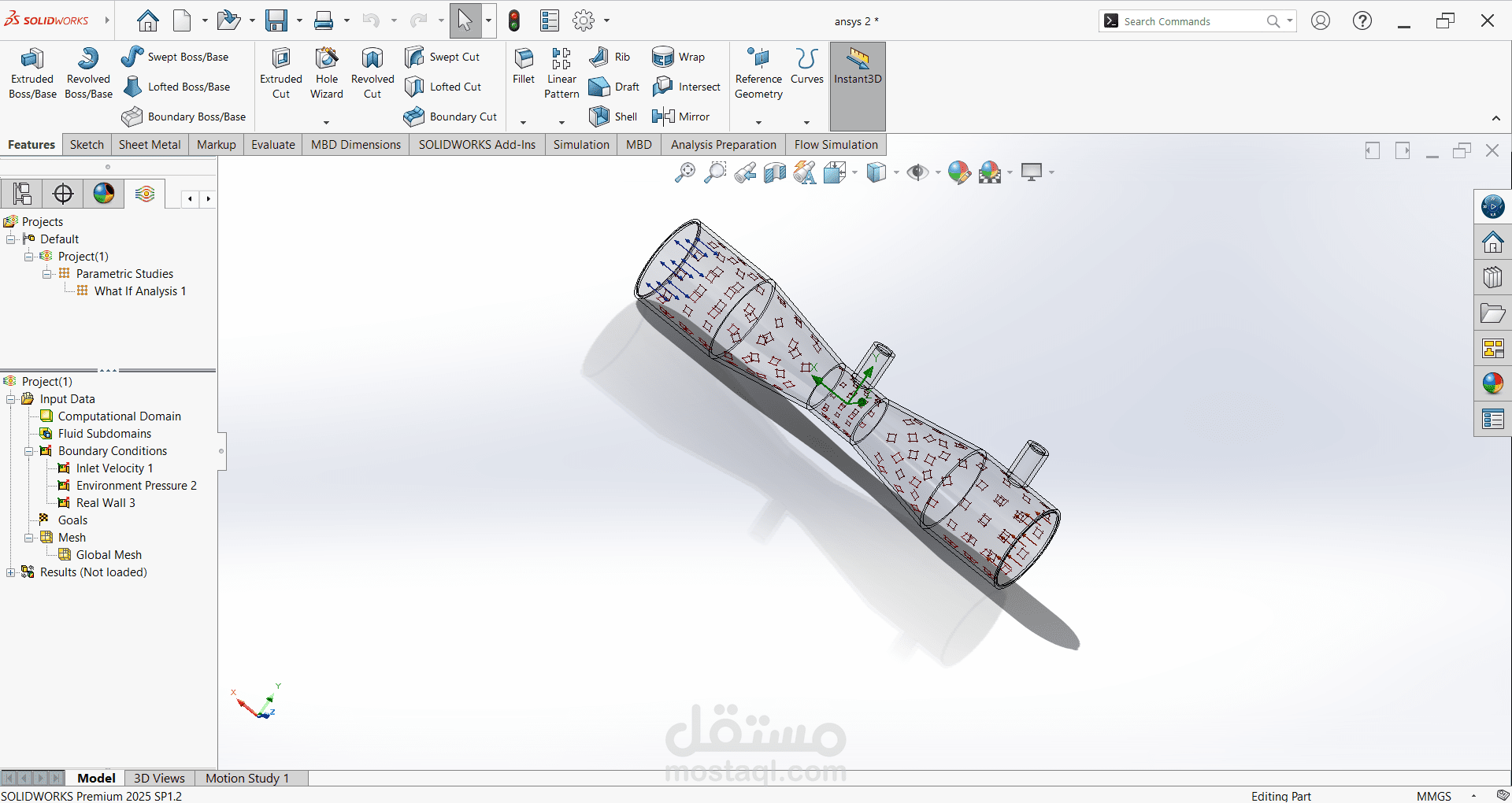Image resolution: width=1512 pixels, height=803 pixels.
Task: Expand the Hole Wizard dropdown arrow
Action: point(326,122)
